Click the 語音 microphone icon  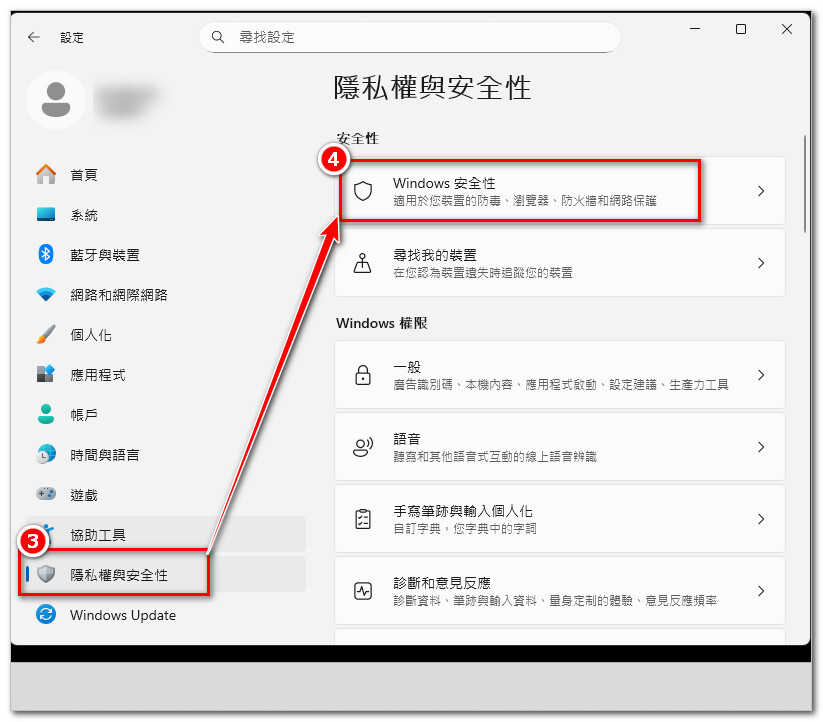(363, 447)
